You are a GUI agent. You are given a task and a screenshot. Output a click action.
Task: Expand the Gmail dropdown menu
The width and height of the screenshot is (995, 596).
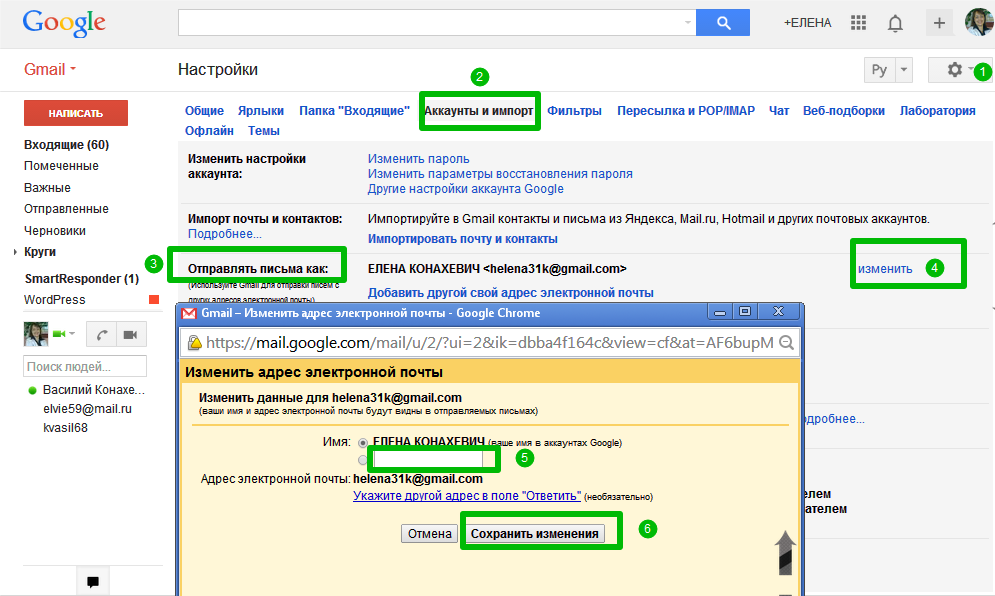click(51, 70)
